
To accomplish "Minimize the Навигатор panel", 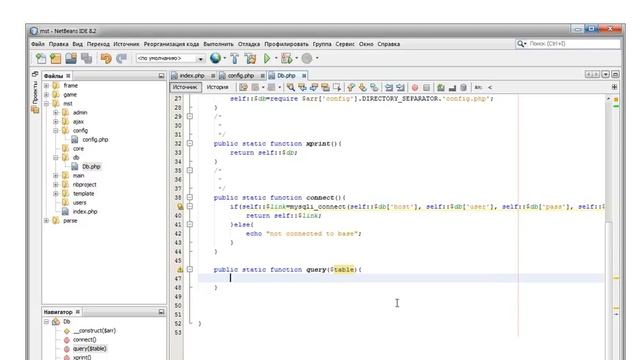I will pos(161,312).
